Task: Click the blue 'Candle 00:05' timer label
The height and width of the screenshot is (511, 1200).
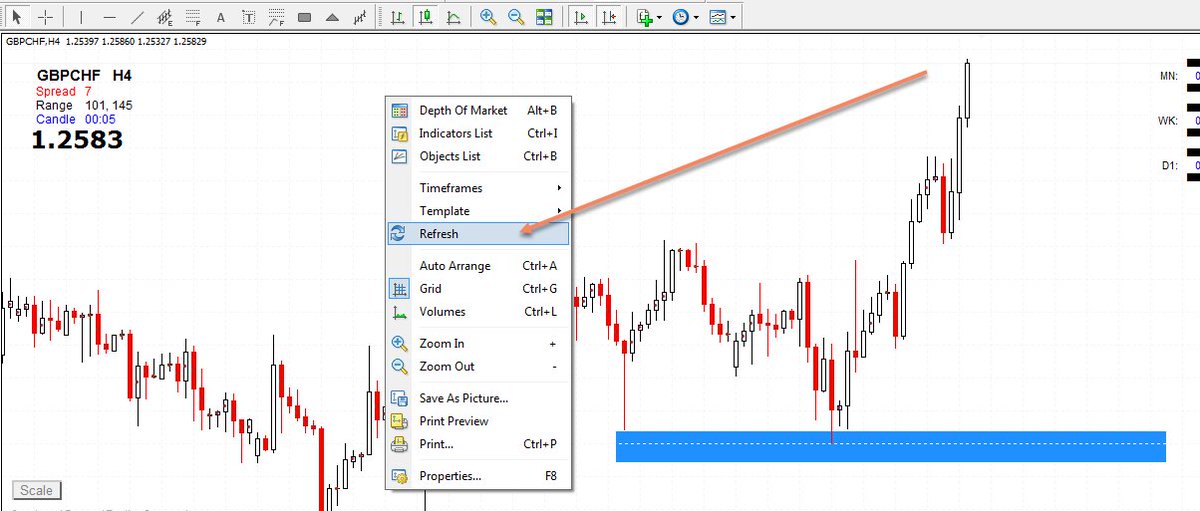Action: click(76, 119)
